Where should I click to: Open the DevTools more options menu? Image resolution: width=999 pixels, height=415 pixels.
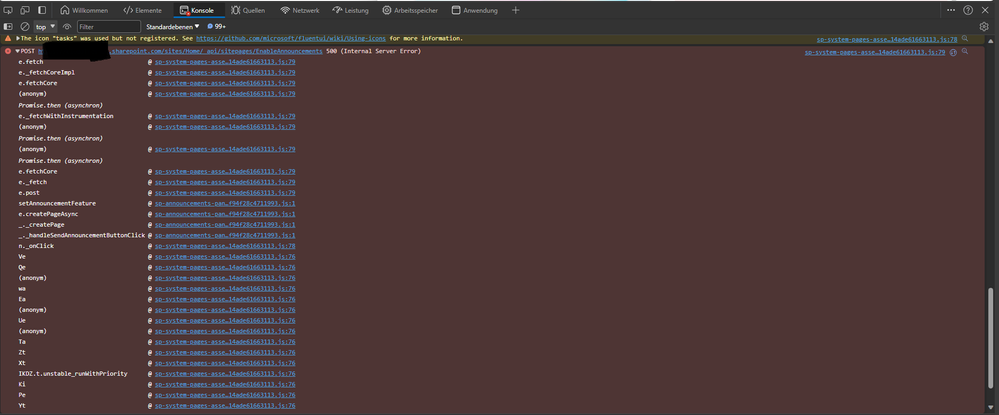coord(951,10)
